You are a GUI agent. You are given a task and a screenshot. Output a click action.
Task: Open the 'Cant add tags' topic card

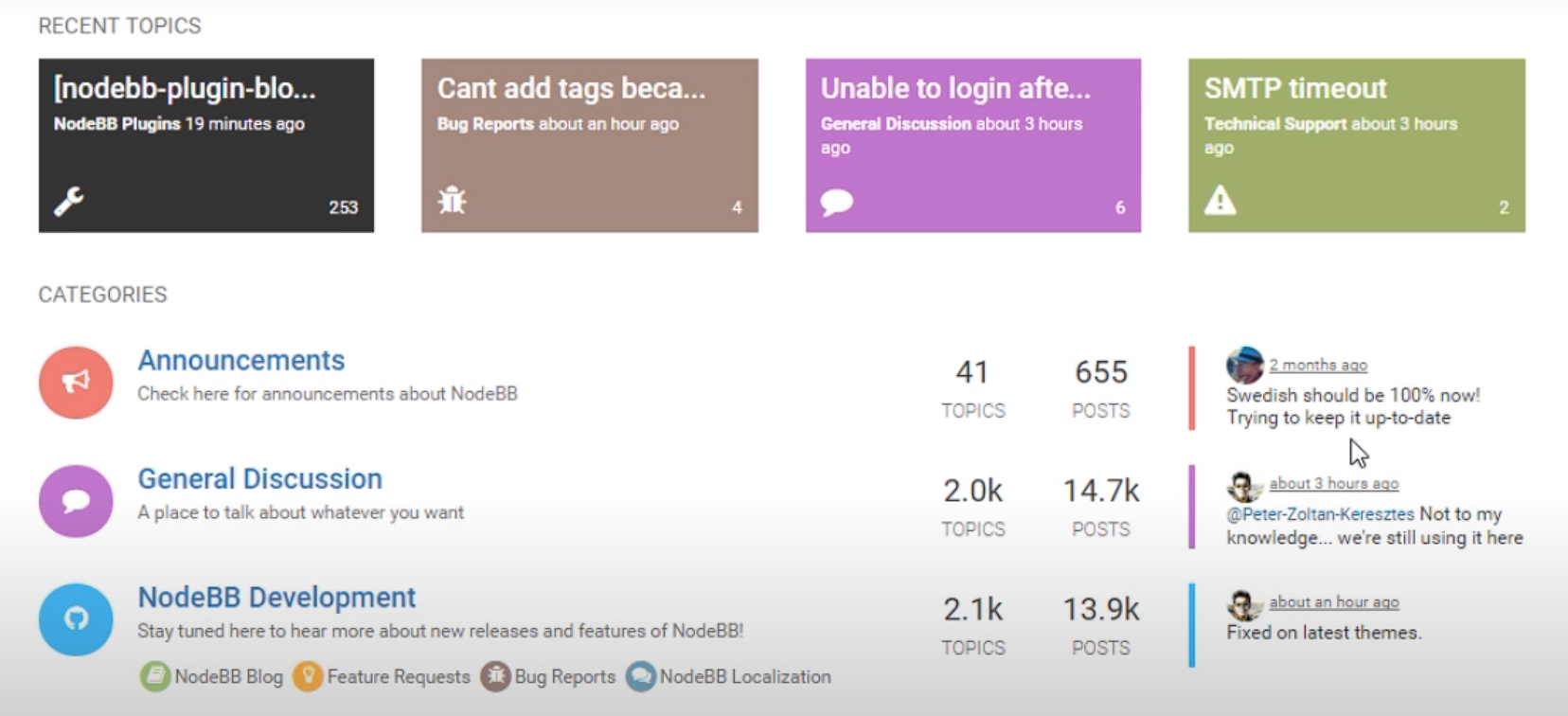point(589,145)
